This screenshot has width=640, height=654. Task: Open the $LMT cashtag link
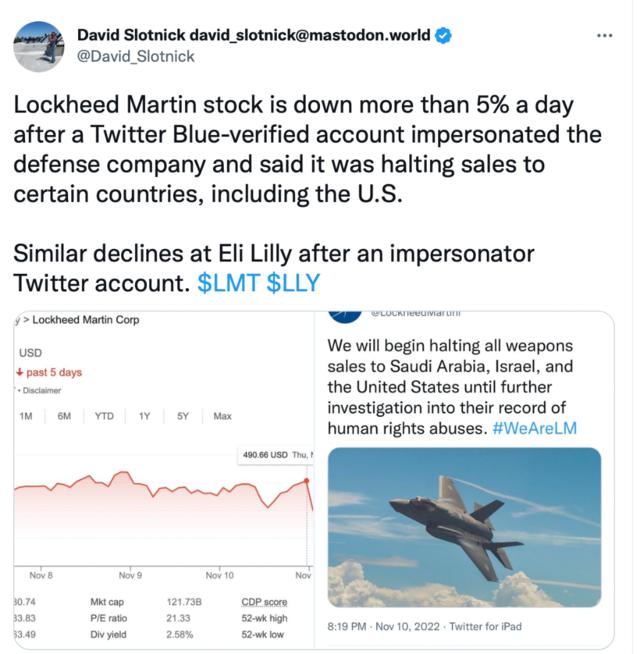point(228,283)
